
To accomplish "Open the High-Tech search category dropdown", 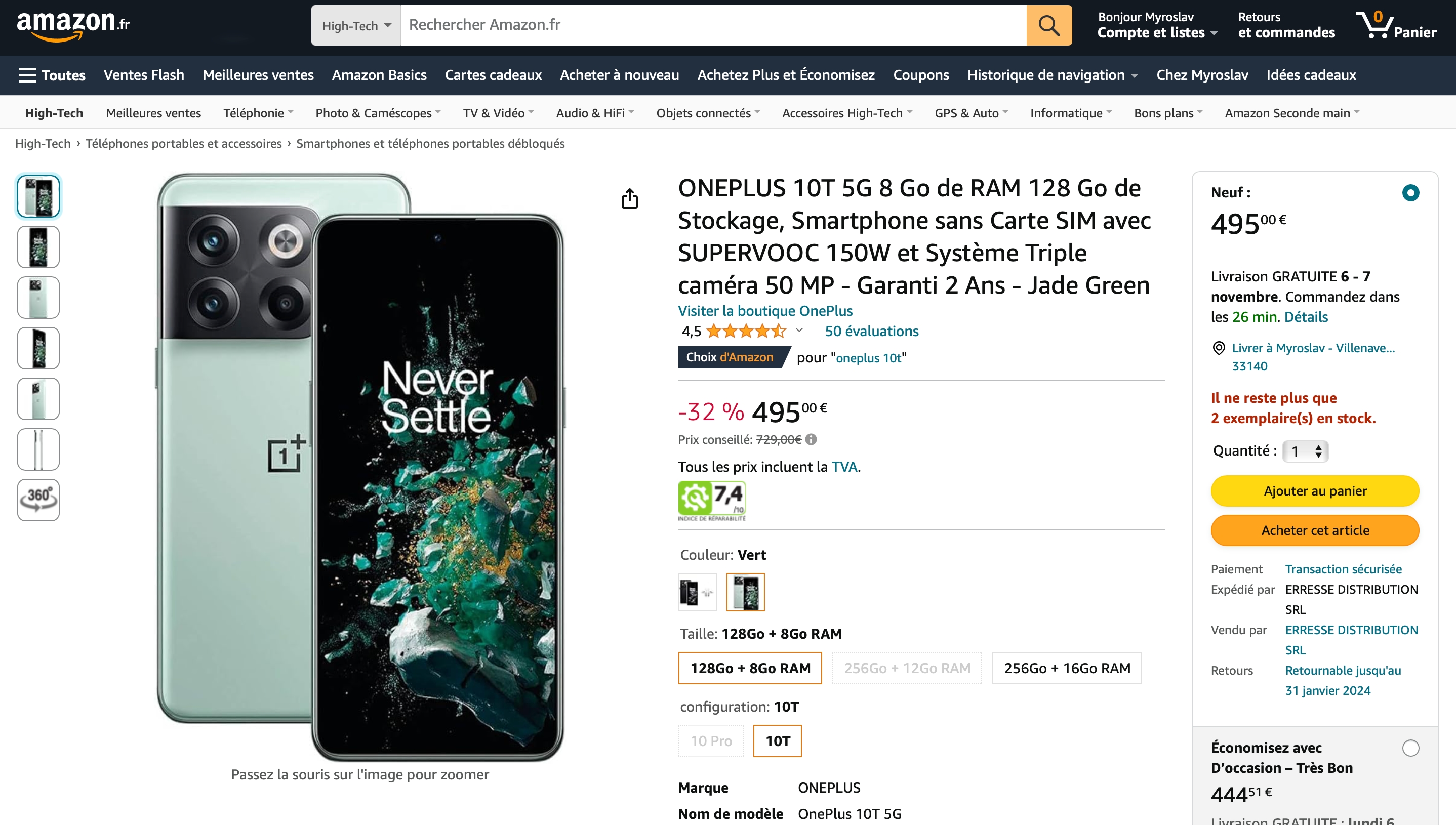I will click(356, 25).
